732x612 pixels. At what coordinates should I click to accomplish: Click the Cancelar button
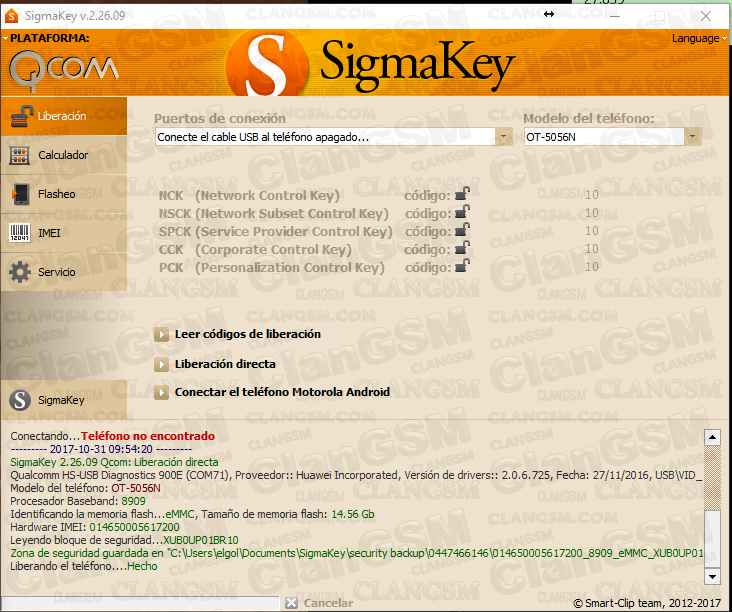click(x=328, y=603)
